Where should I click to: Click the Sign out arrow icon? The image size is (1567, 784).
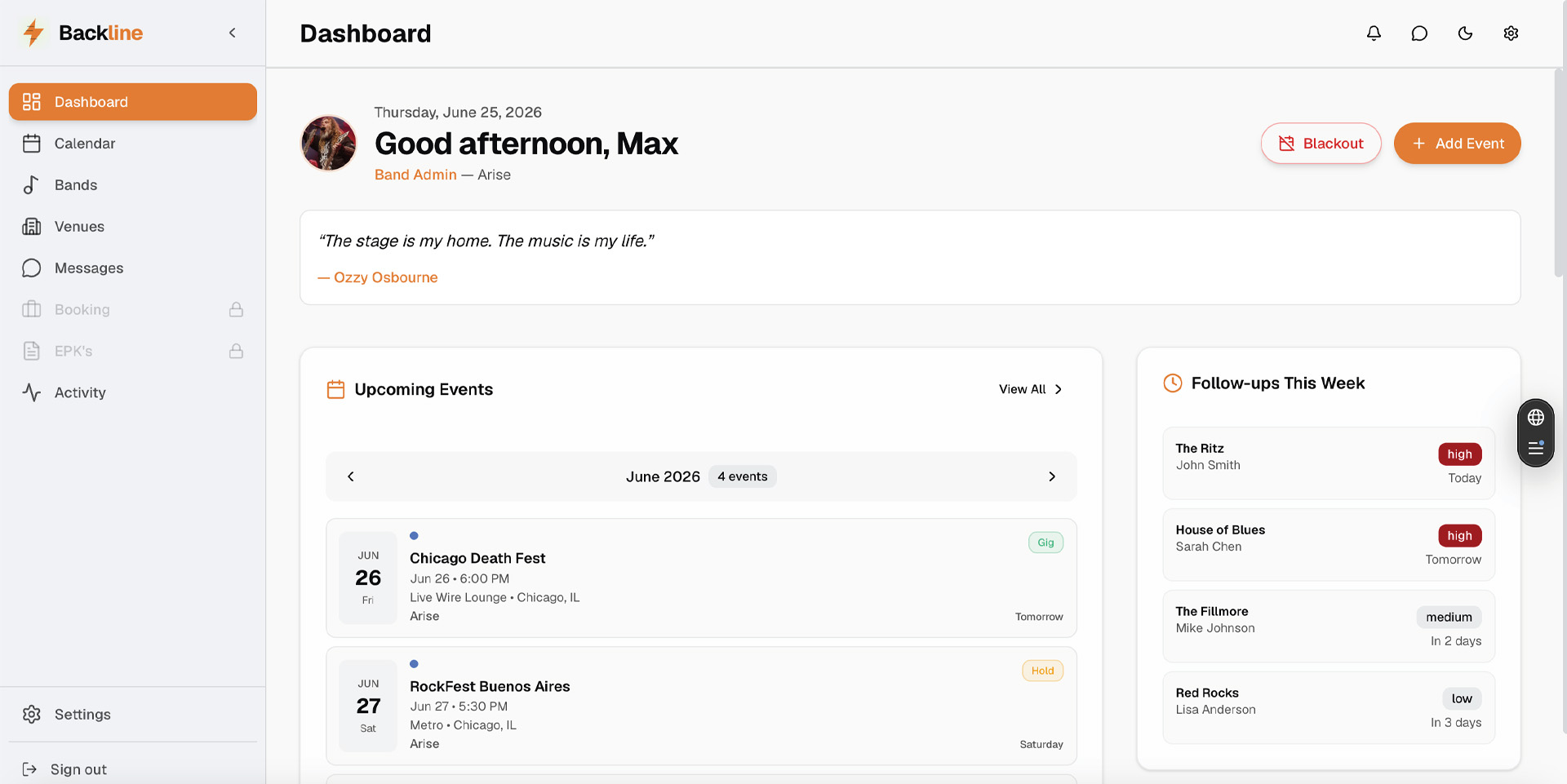coord(29,769)
